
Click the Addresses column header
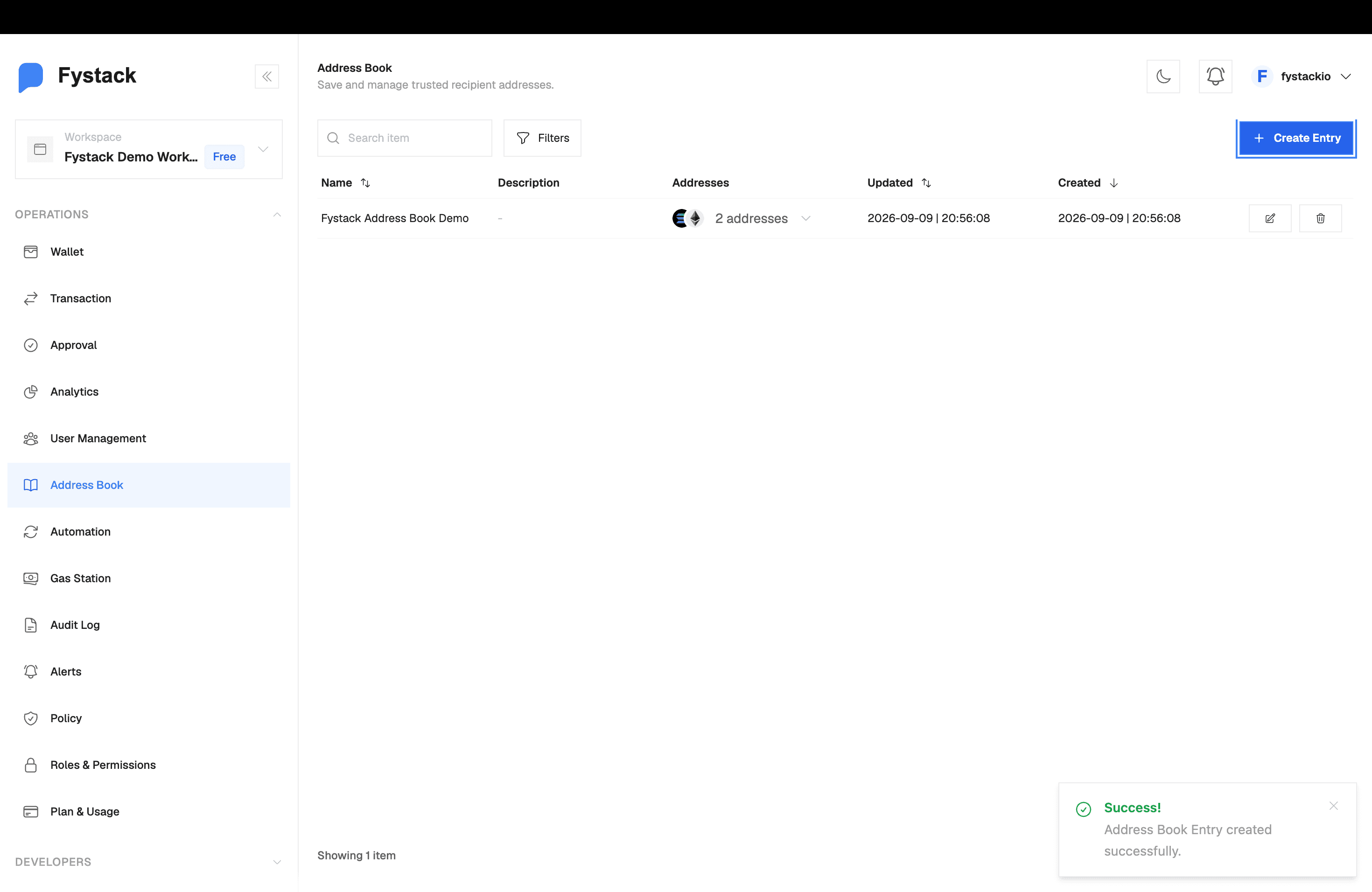coord(700,183)
